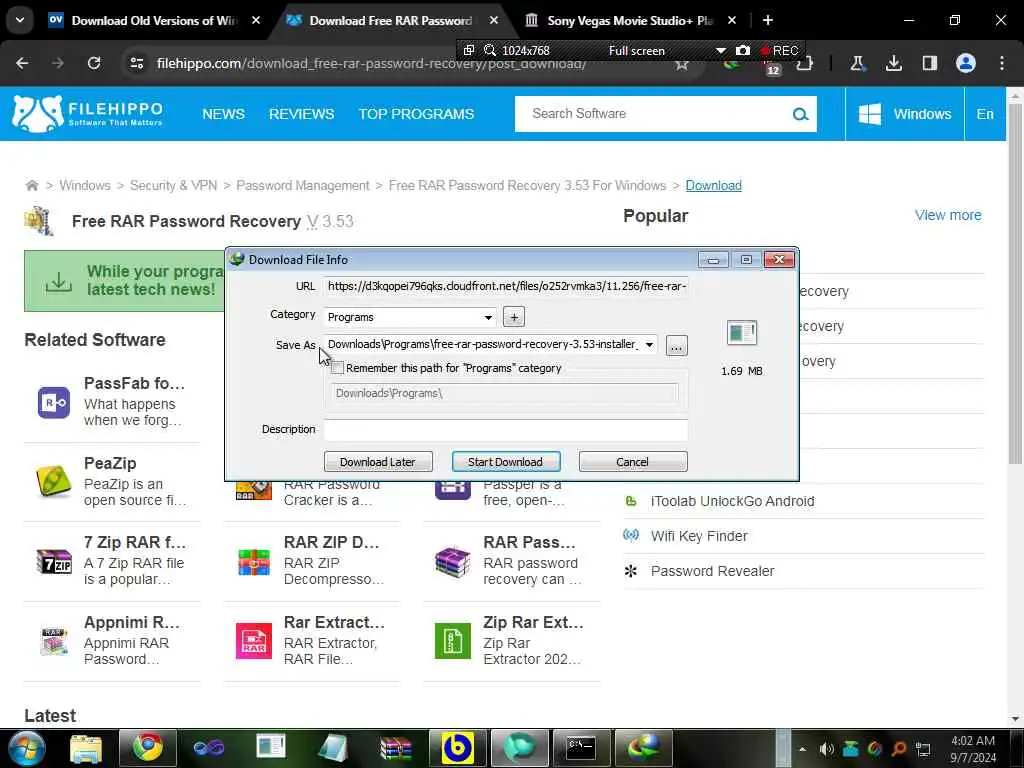Open the Chrome profile avatar
Image resolution: width=1024 pixels, height=768 pixels.
click(x=966, y=63)
